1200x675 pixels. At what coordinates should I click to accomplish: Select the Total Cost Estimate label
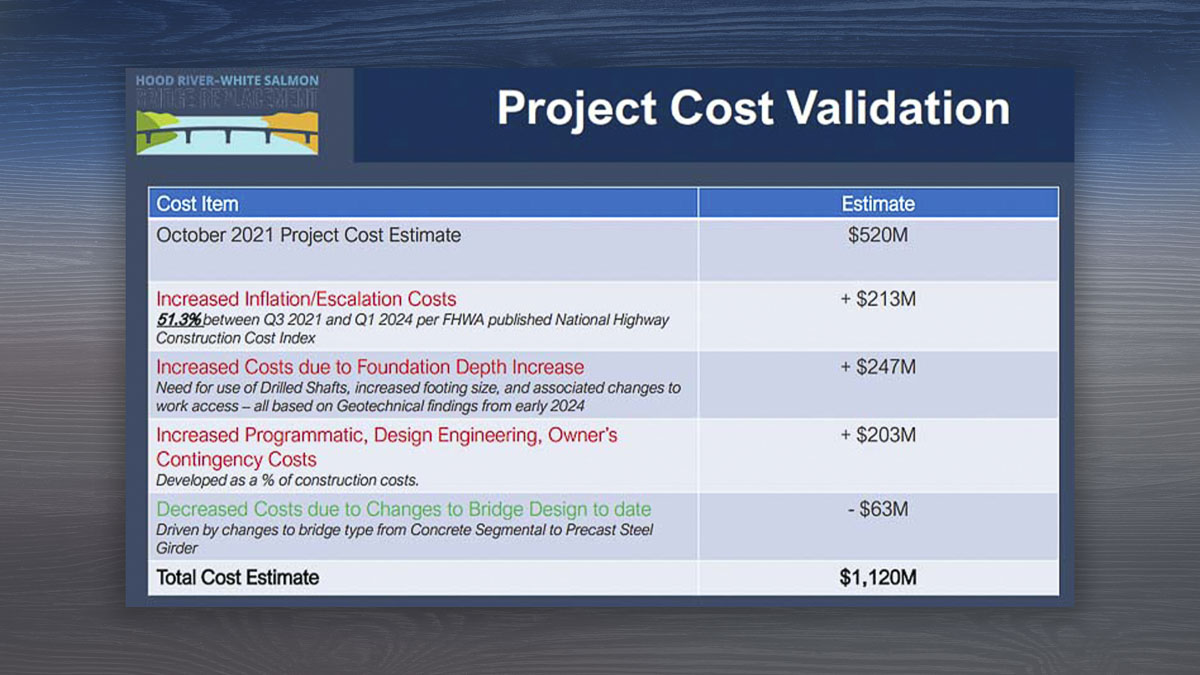pos(238,577)
